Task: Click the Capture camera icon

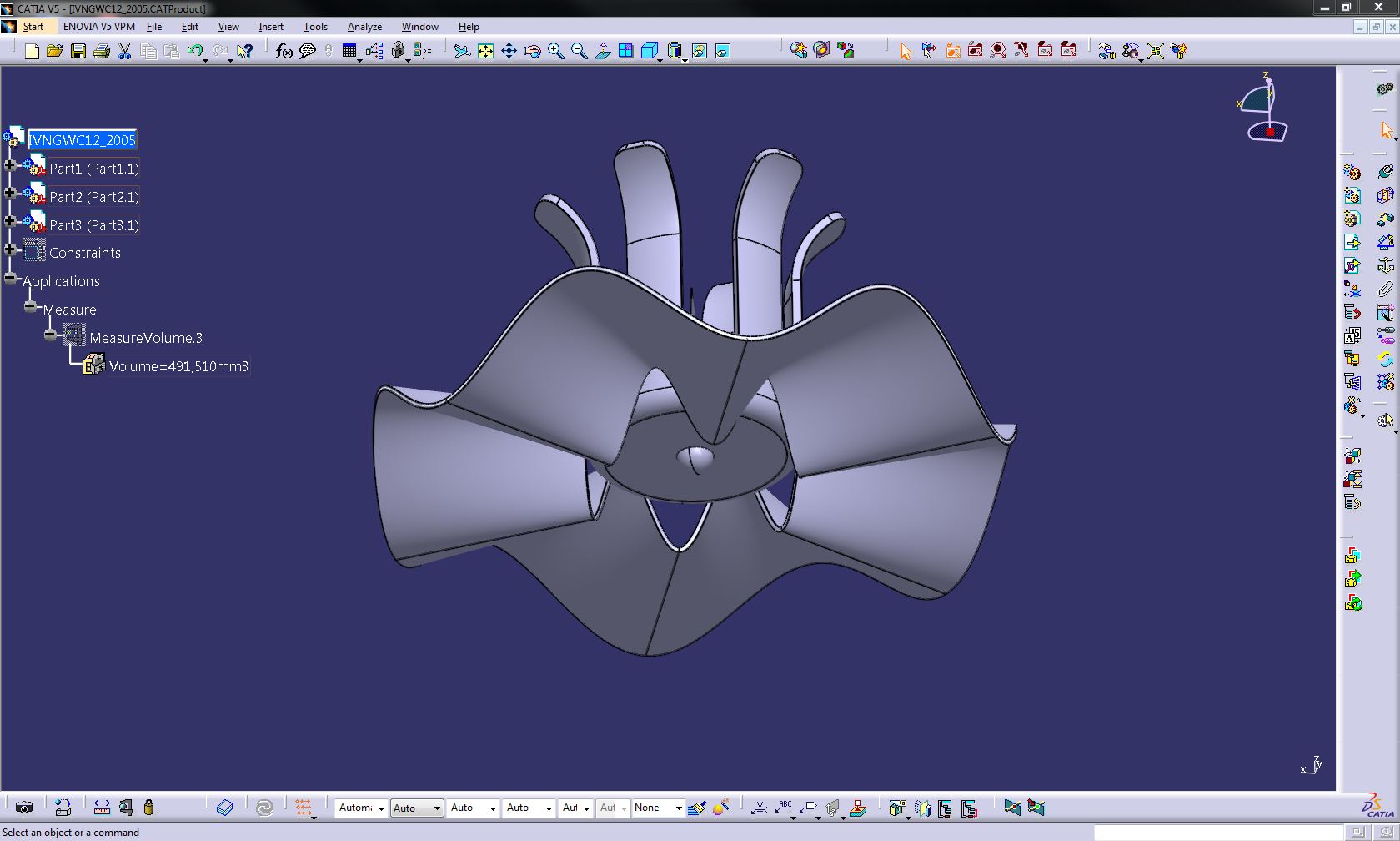Action: pos(24,808)
